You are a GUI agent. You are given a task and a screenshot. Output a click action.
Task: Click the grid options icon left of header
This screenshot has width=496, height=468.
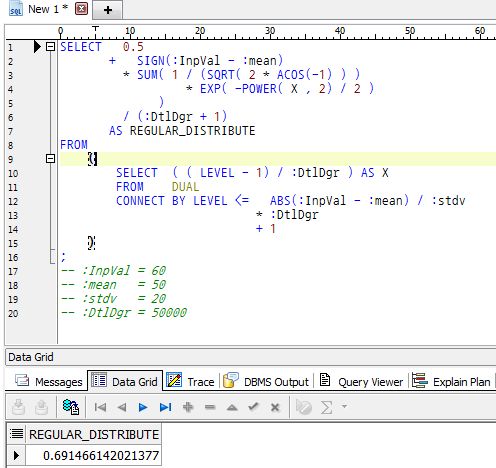click(x=16, y=434)
